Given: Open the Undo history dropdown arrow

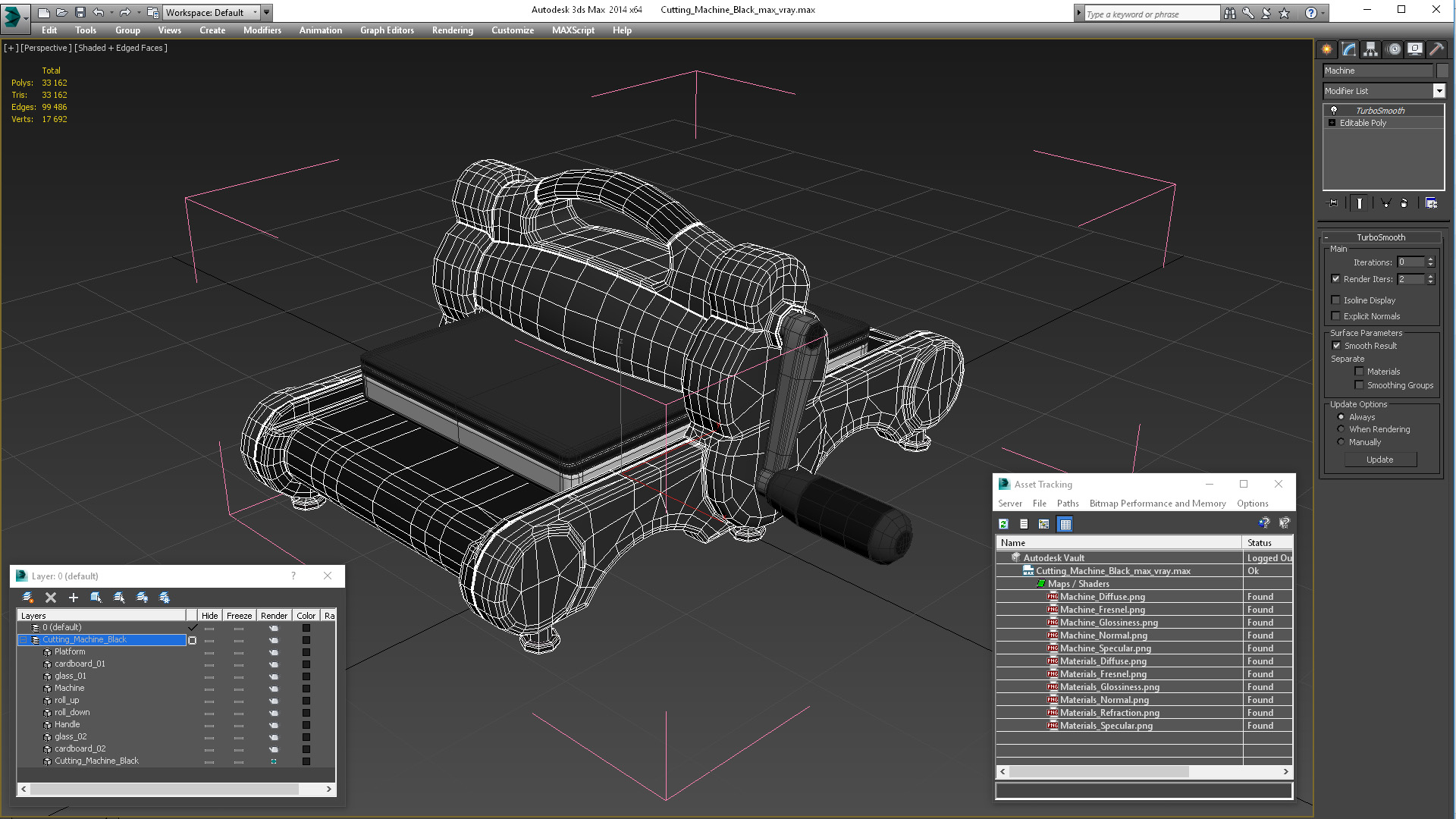Looking at the screenshot, I should coord(111,12).
